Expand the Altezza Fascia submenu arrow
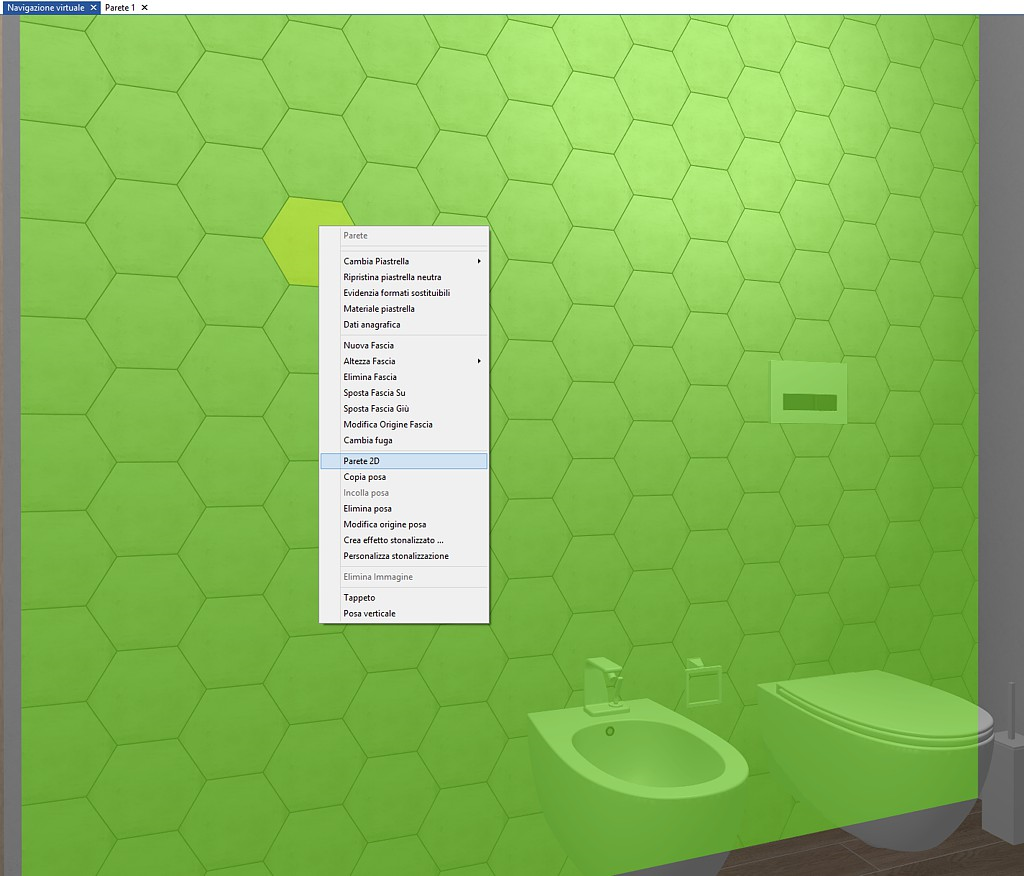The width and height of the screenshot is (1024, 876). [479, 361]
